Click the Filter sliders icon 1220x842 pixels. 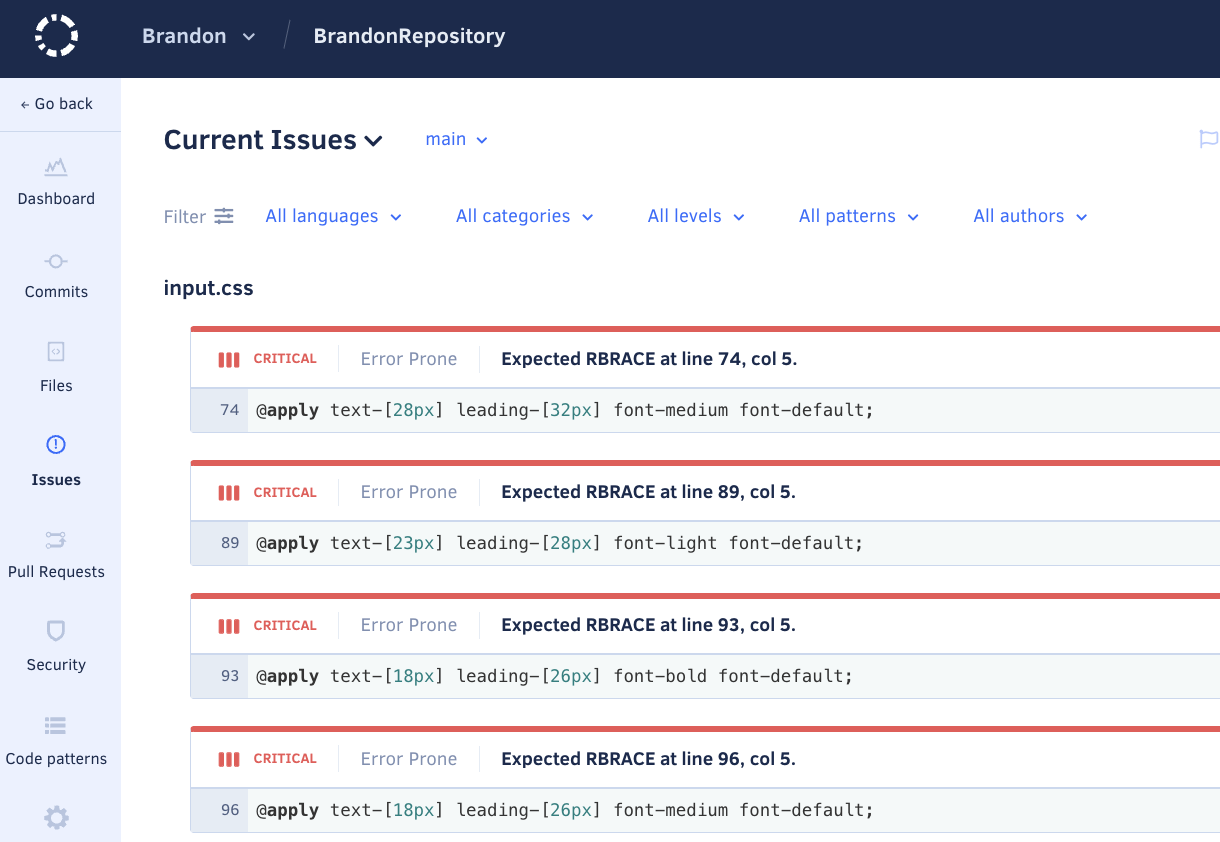click(x=224, y=215)
